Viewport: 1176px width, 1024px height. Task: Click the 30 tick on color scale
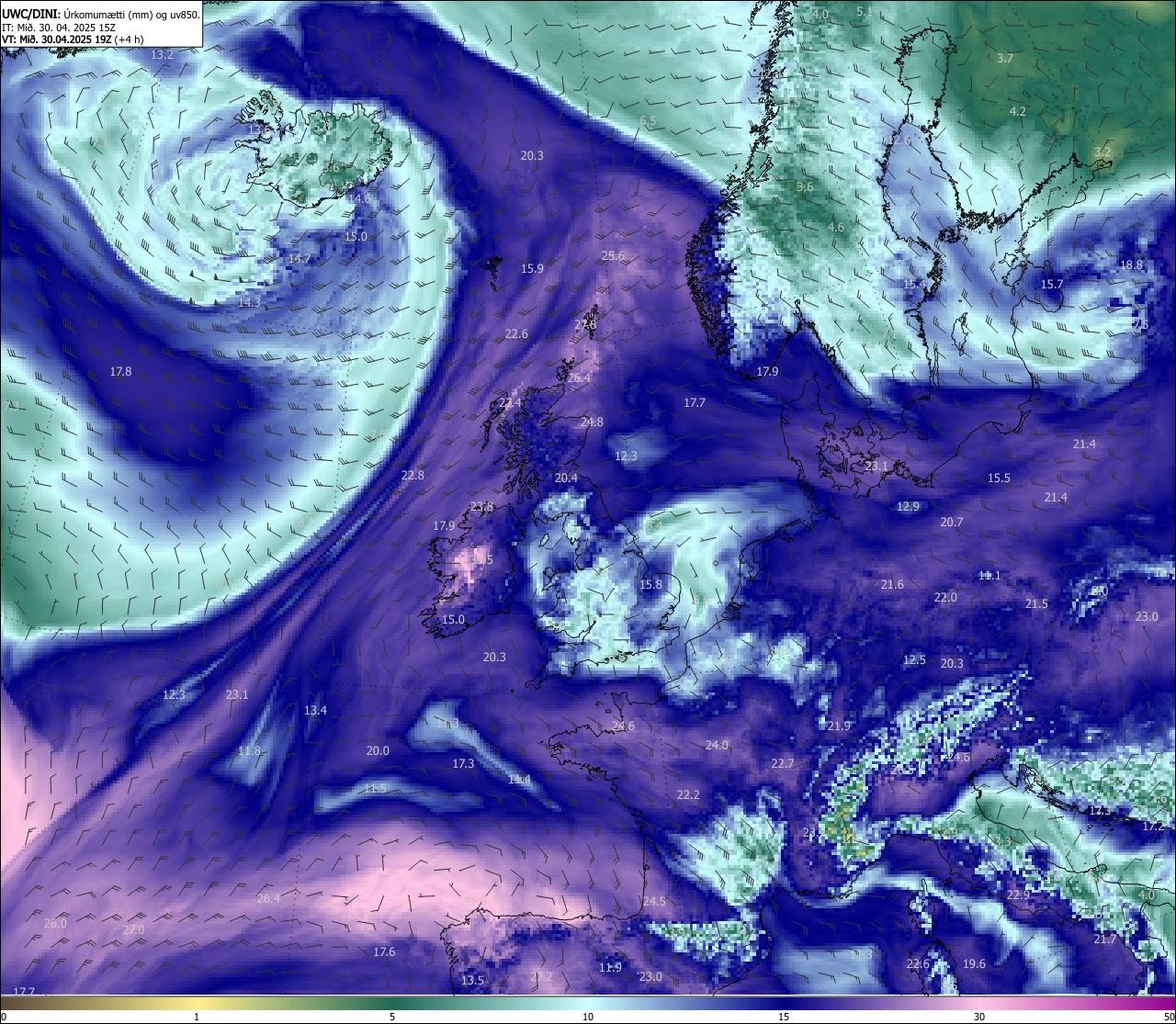coord(979,1017)
